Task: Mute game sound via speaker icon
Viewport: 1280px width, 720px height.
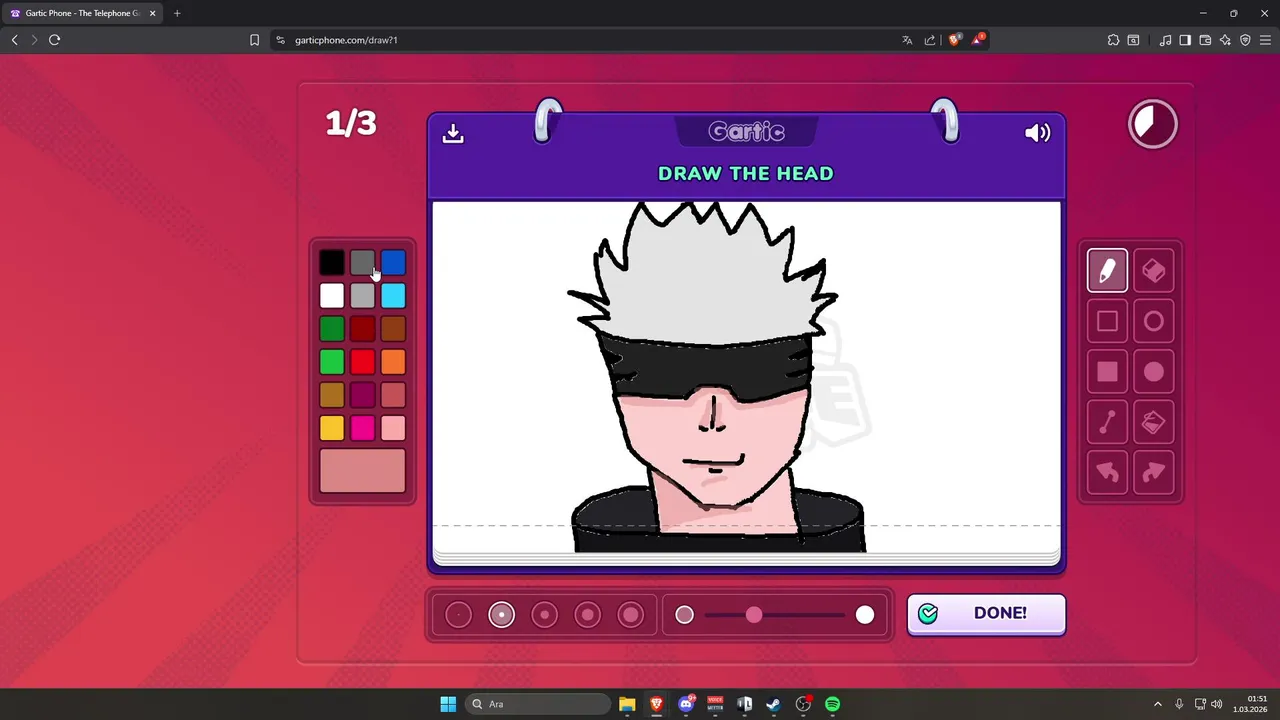Action: 1038,133
